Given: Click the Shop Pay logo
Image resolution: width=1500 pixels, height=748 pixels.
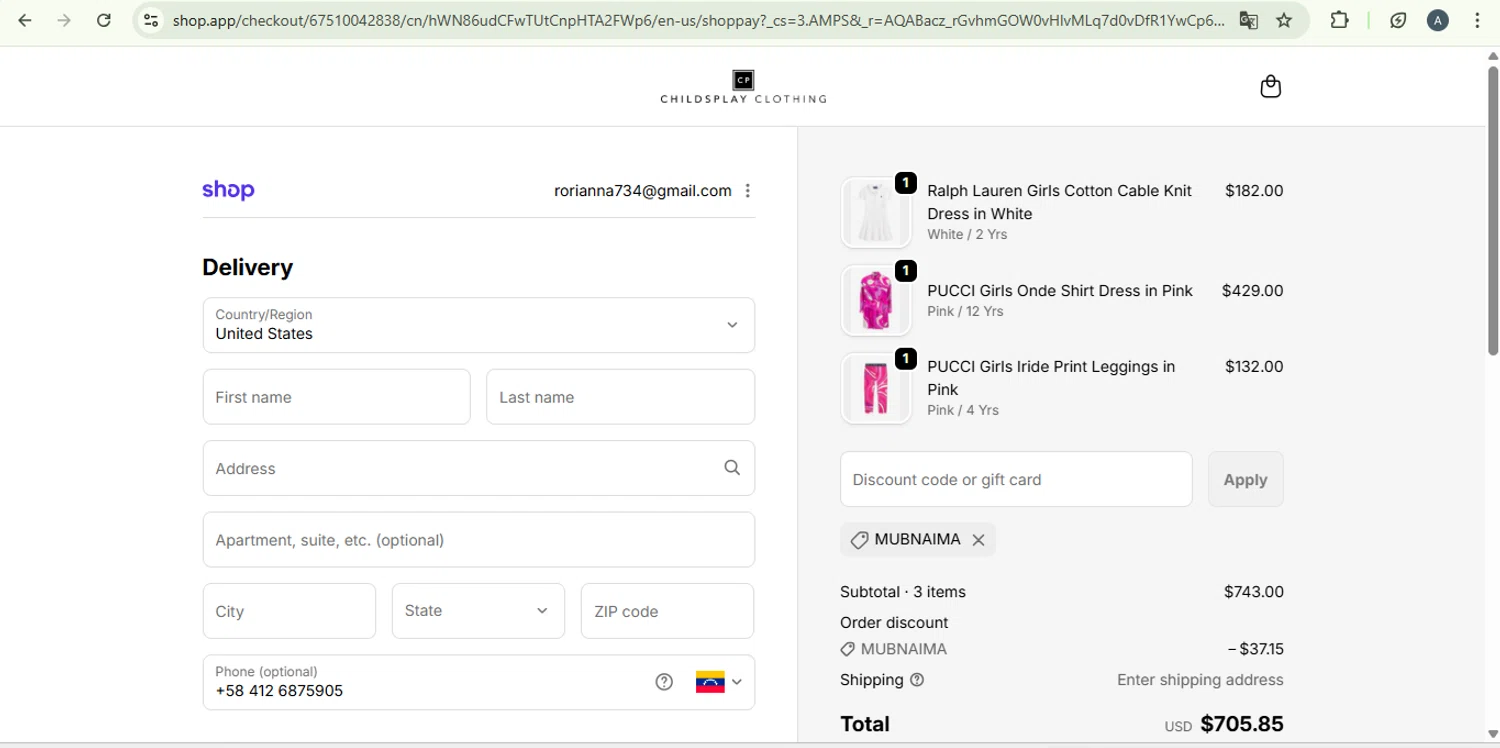Looking at the screenshot, I should pos(228,190).
